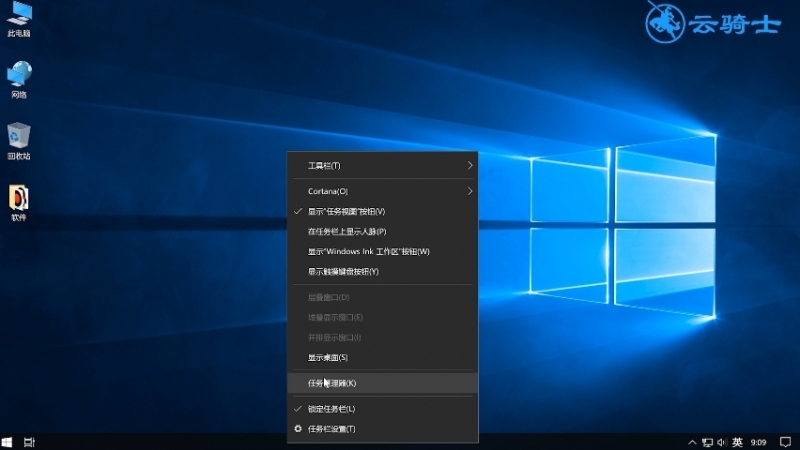This screenshot has width=800, height=450.
Task: Click the 英 input language indicator
Action: 737,442
